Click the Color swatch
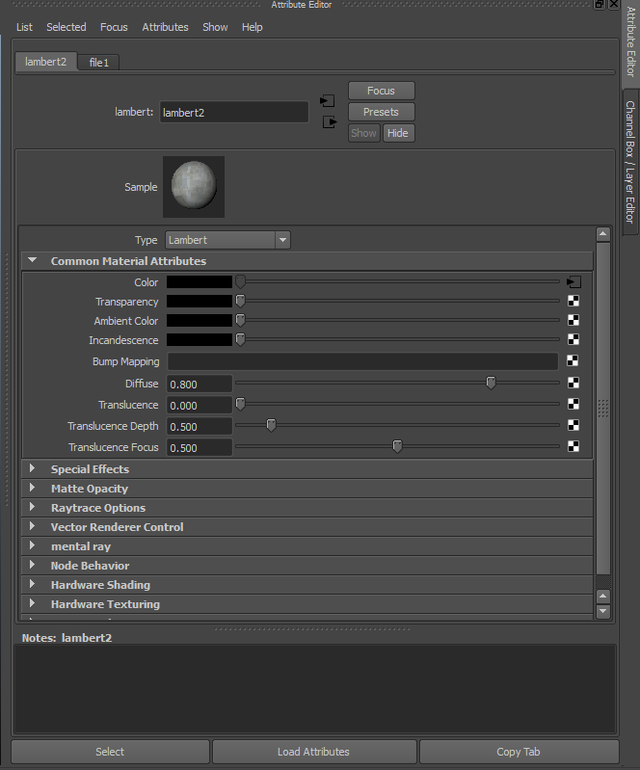This screenshot has height=770, width=640. (199, 282)
